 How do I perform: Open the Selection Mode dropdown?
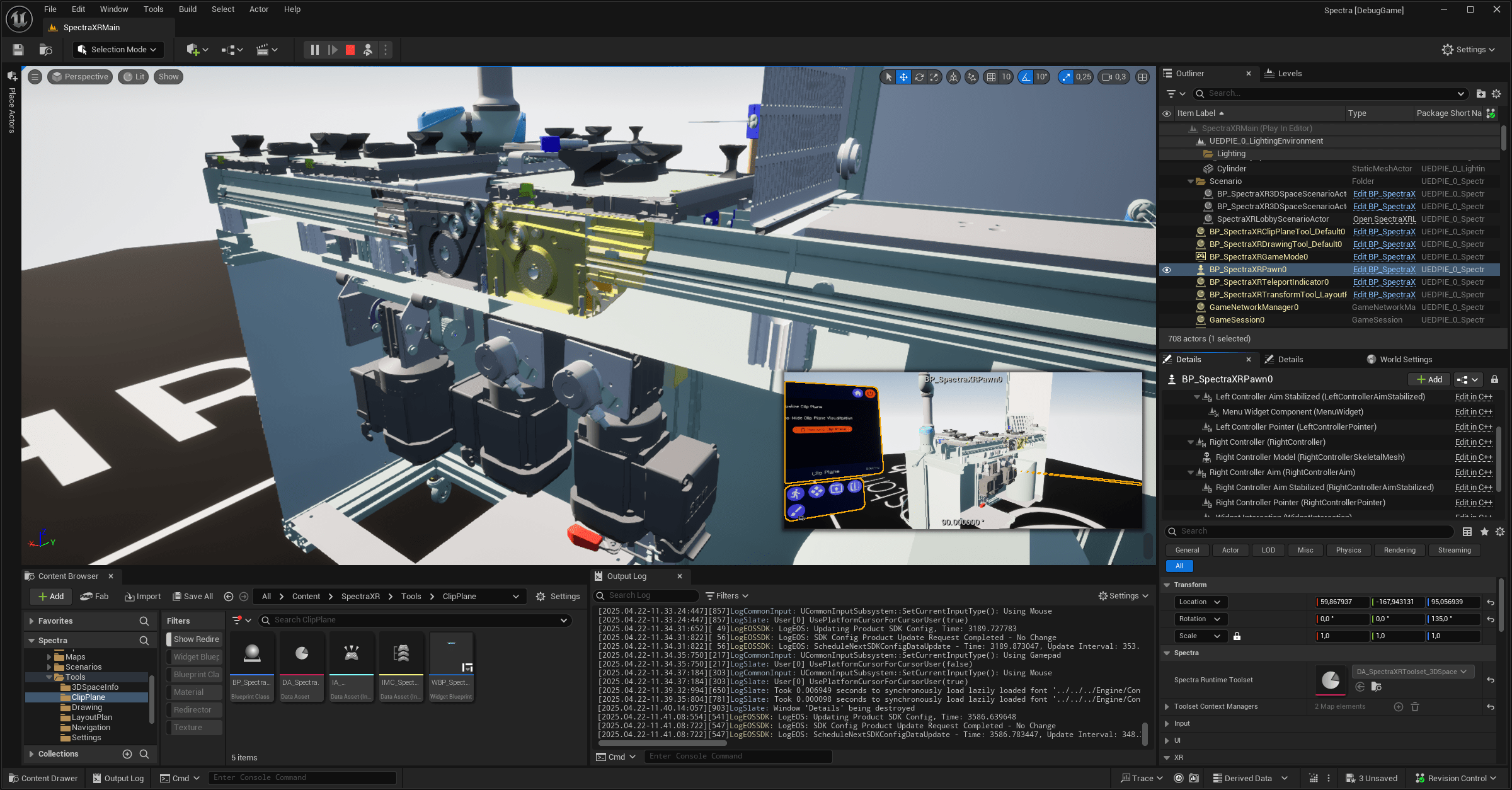pyautogui.click(x=118, y=50)
